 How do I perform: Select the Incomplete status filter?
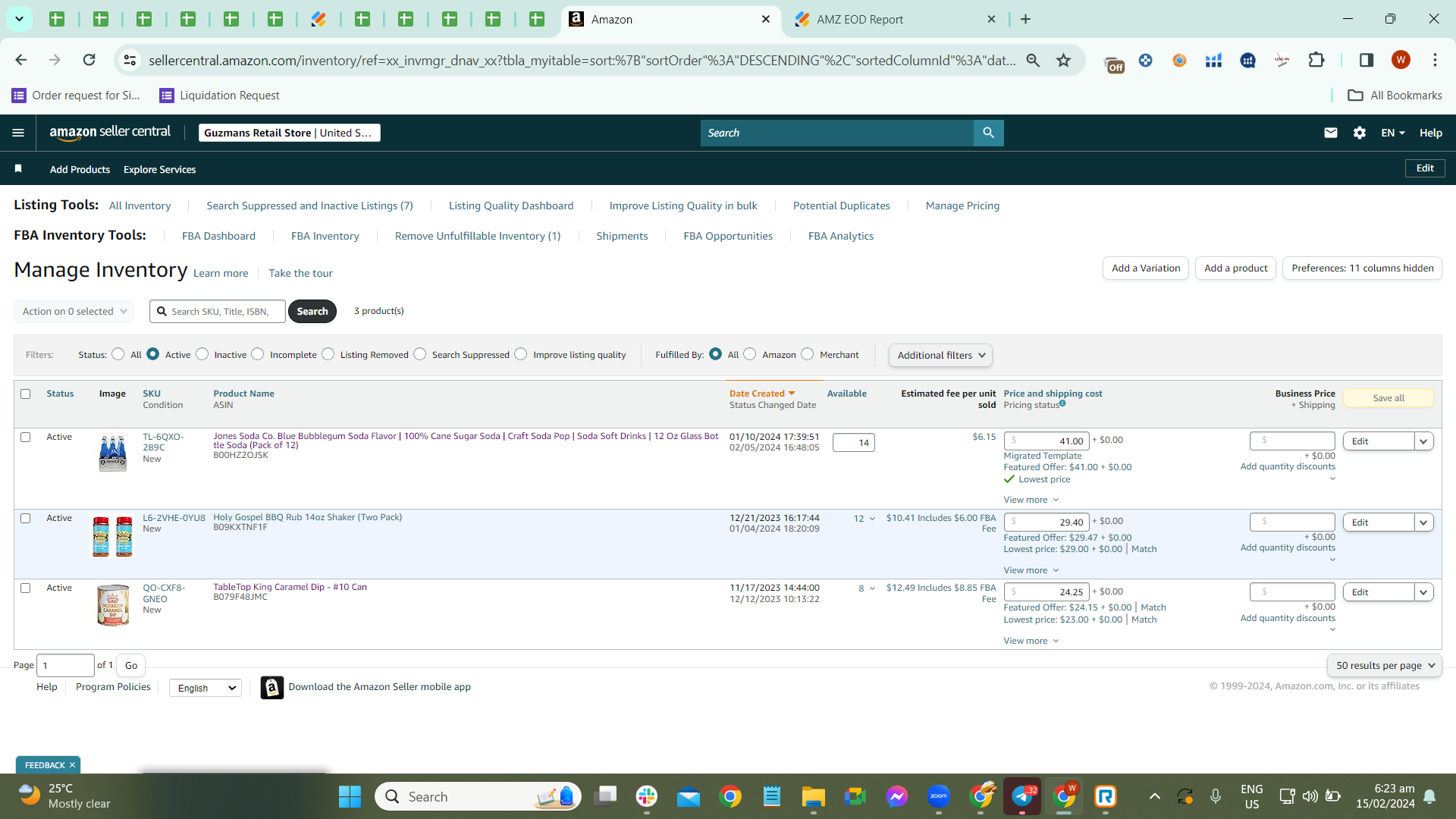258,354
